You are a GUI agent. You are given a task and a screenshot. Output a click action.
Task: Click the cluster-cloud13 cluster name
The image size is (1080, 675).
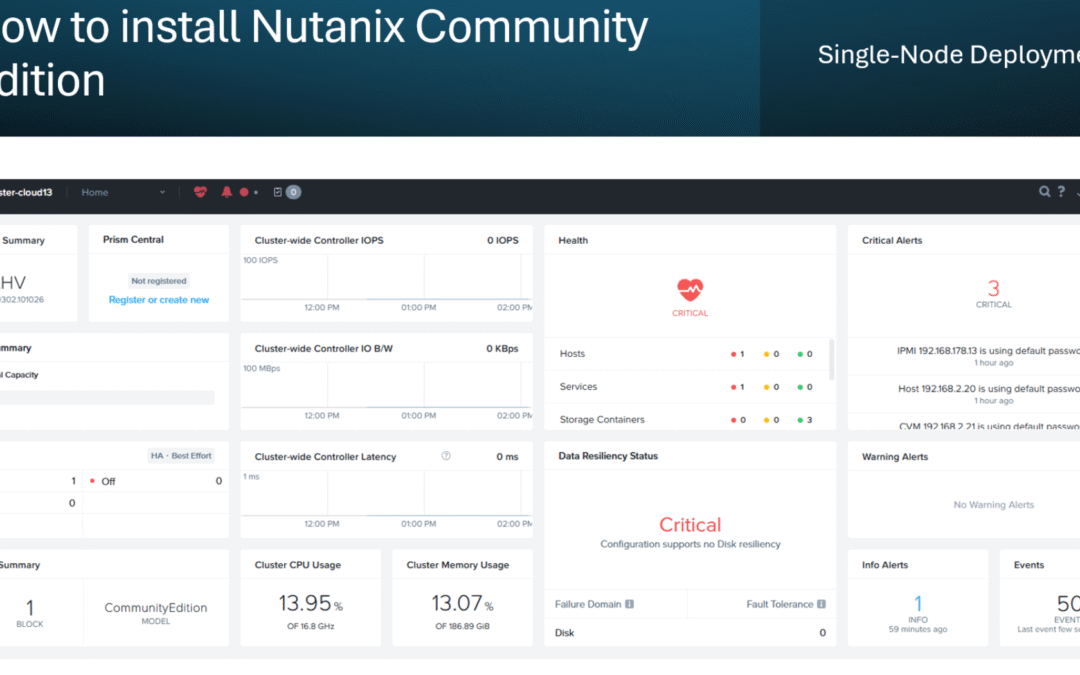click(x=26, y=192)
